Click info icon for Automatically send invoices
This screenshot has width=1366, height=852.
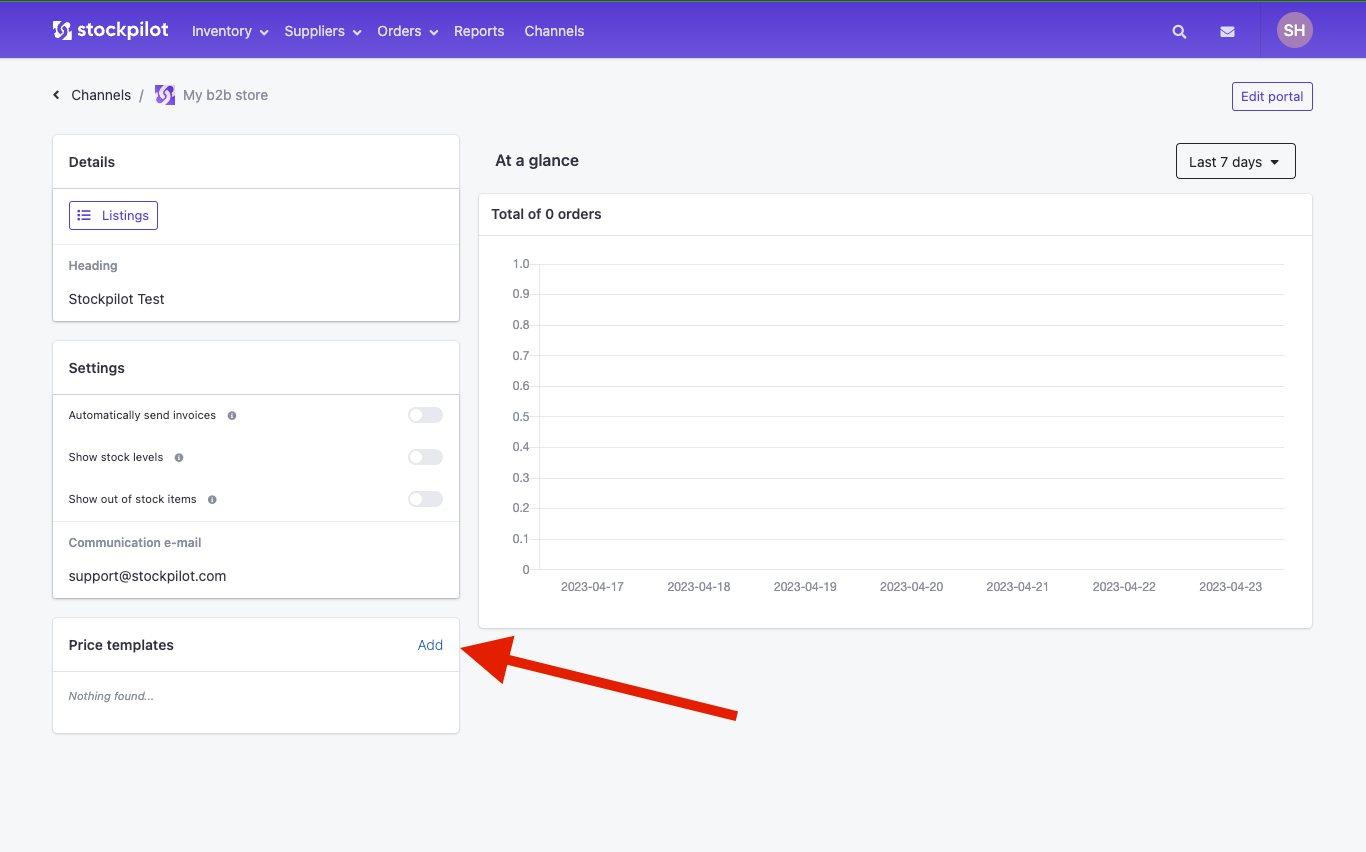[x=232, y=415]
